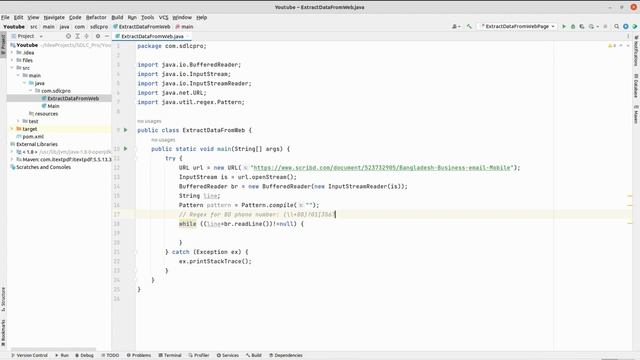The width and height of the screenshot is (640, 360).
Task: Hide the Project tool window
Action: [x=107, y=36]
